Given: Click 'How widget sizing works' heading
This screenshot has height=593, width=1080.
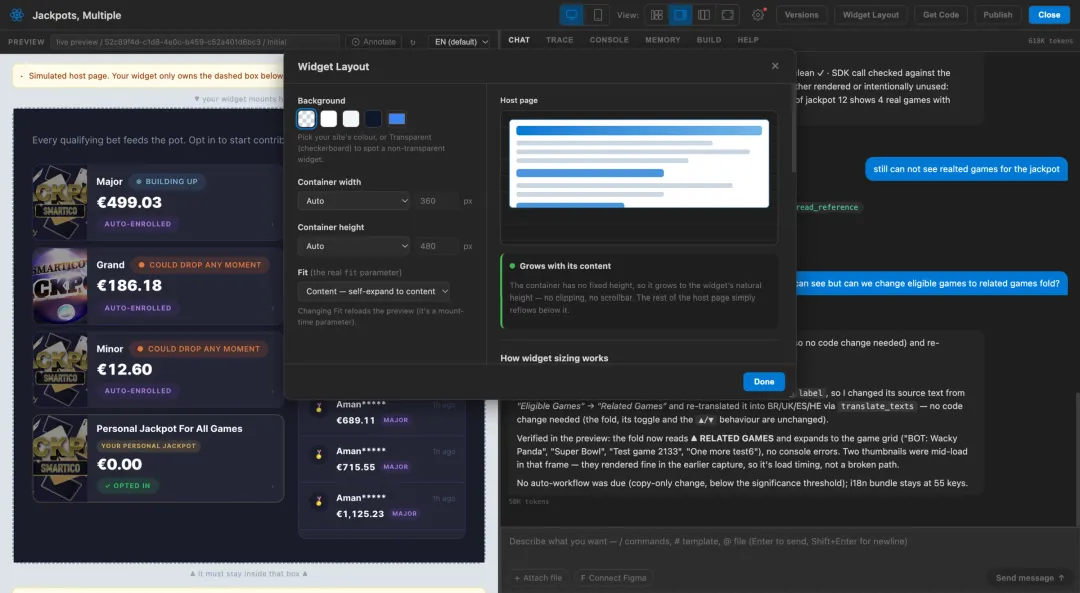Looking at the screenshot, I should click(554, 358).
